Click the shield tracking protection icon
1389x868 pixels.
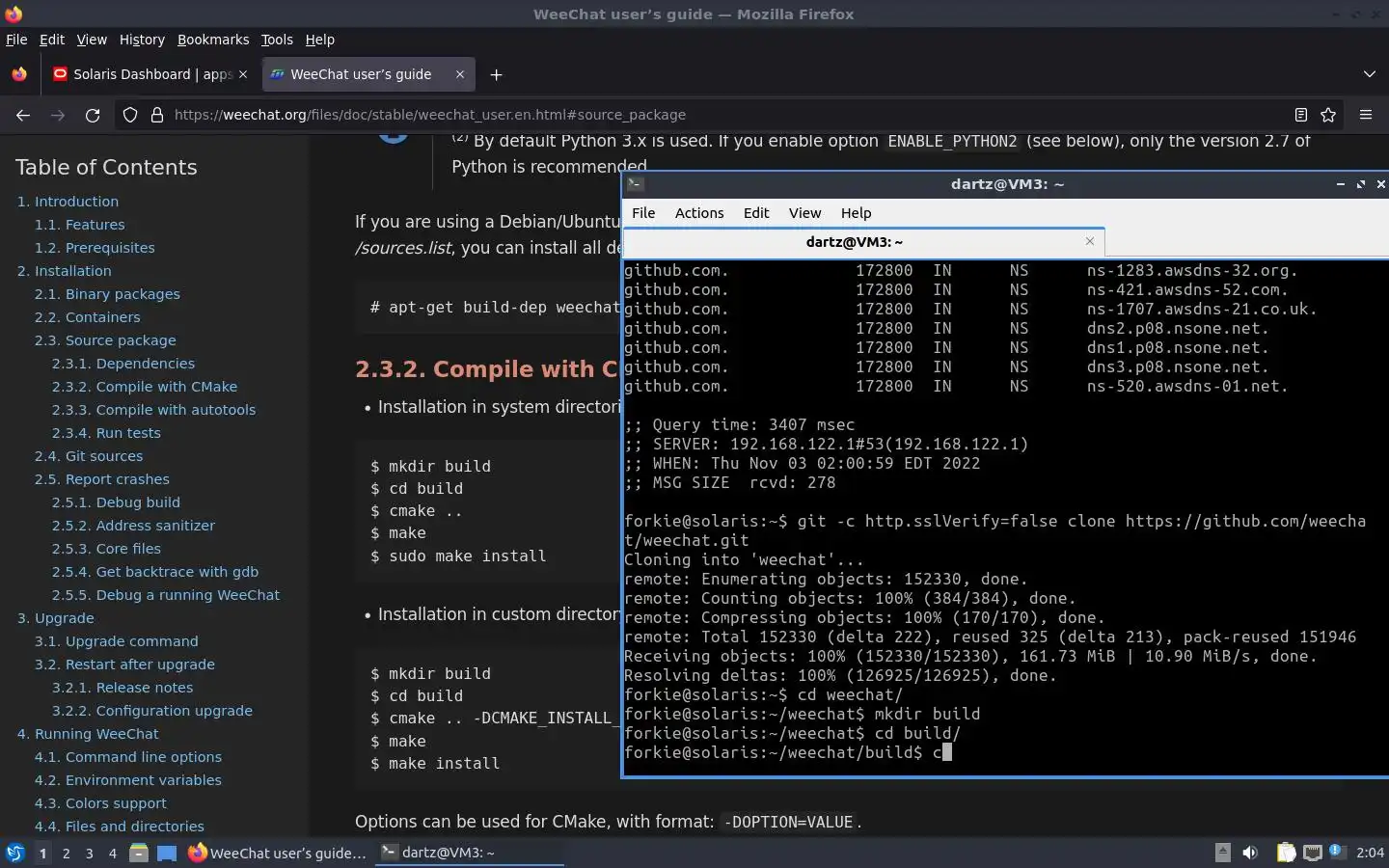tap(130, 115)
